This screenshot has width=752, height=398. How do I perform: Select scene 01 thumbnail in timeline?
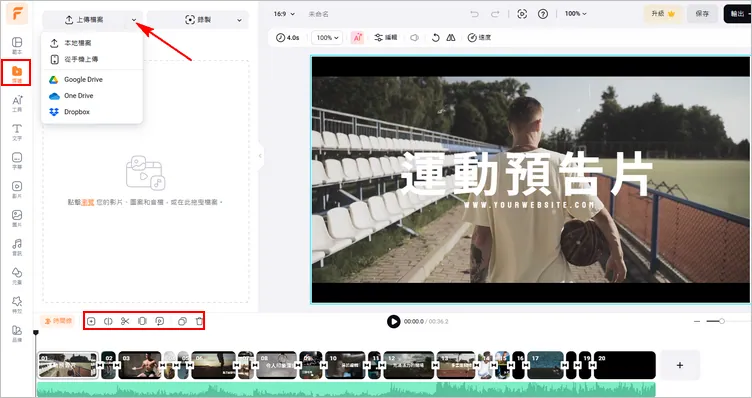[68, 365]
